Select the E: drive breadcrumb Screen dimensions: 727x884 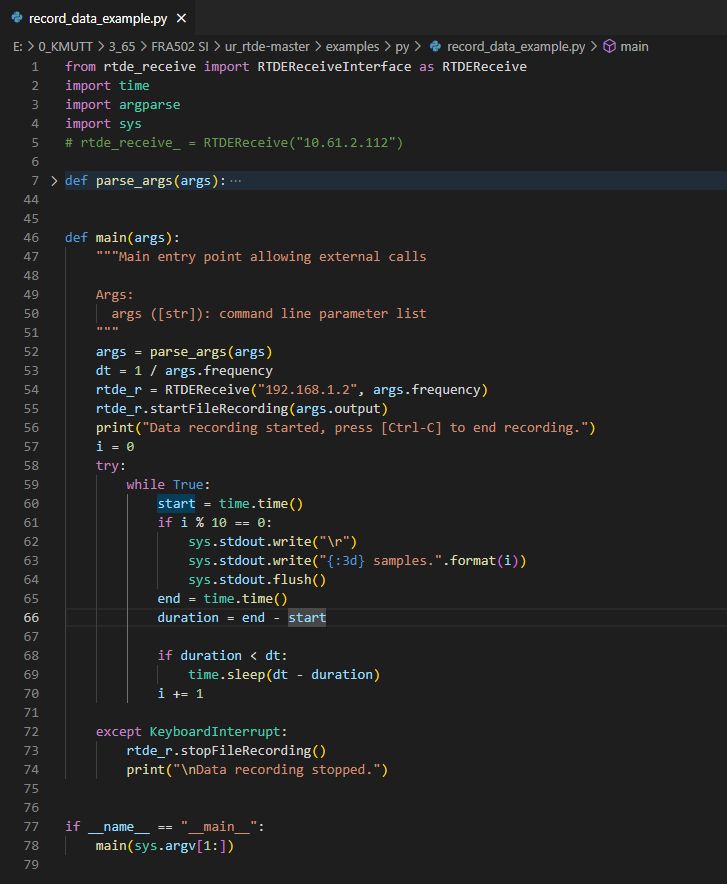click(18, 46)
